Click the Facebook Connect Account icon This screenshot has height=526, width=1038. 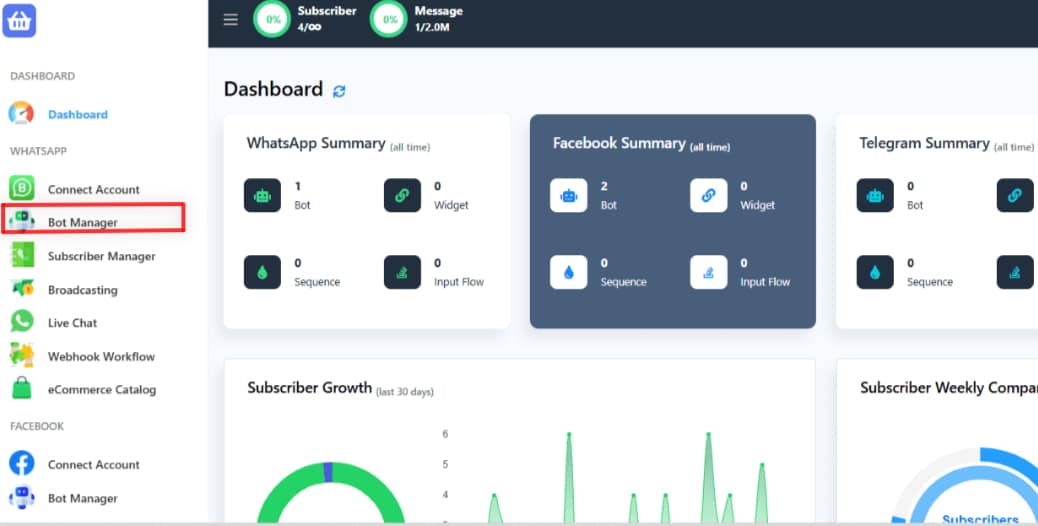point(22,464)
